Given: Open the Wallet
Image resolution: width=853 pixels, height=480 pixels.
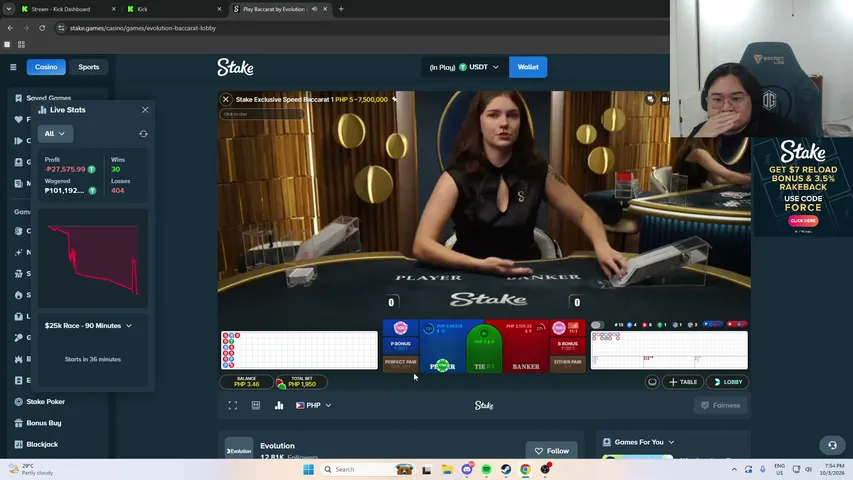Looking at the screenshot, I should point(528,67).
